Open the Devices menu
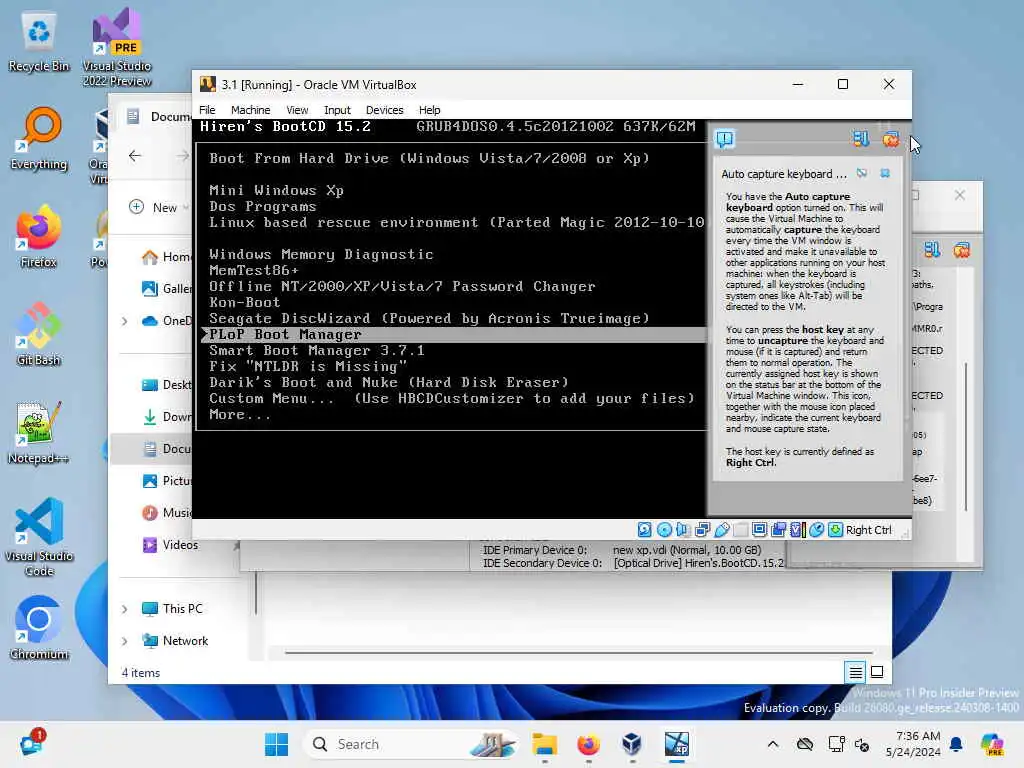1024x768 pixels. (385, 110)
